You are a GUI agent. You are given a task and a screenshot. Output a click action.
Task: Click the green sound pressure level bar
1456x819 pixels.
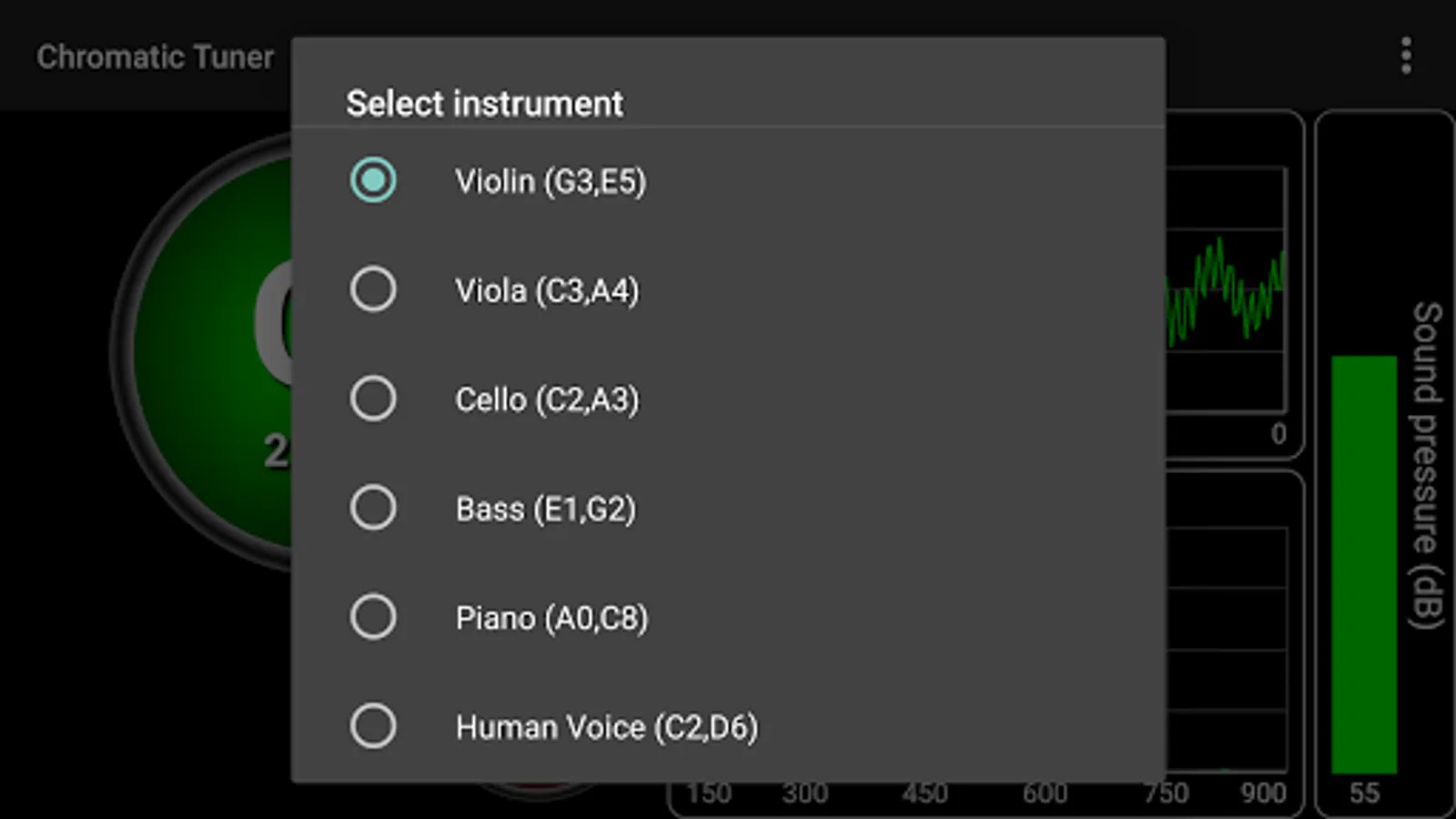coord(1363,564)
